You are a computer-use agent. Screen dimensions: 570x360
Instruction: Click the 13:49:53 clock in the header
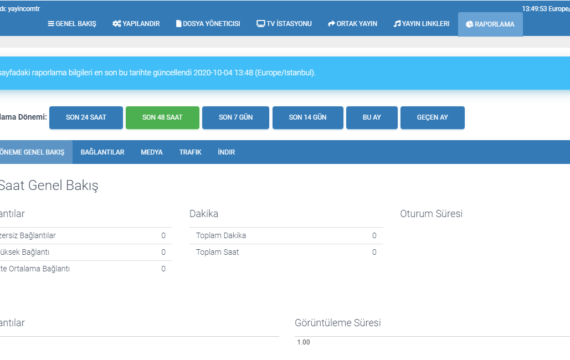pyautogui.click(x=535, y=9)
